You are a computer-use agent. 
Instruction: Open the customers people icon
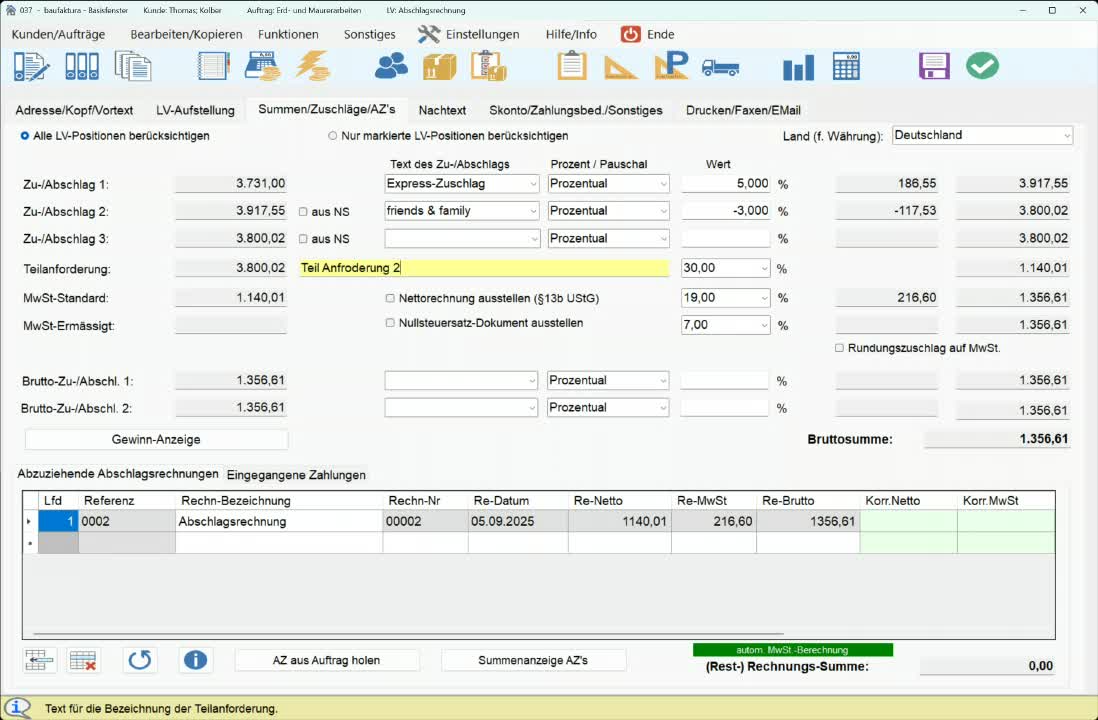(x=391, y=66)
